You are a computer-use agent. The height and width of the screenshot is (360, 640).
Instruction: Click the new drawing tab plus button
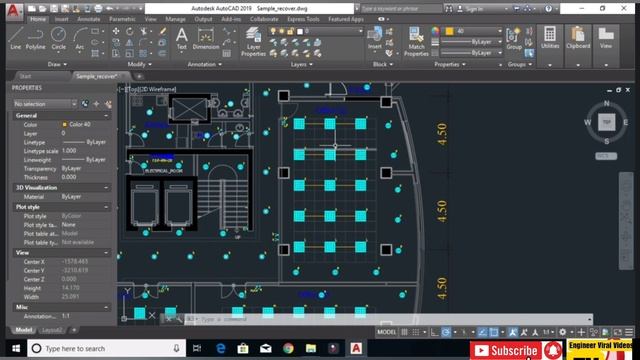tap(139, 76)
